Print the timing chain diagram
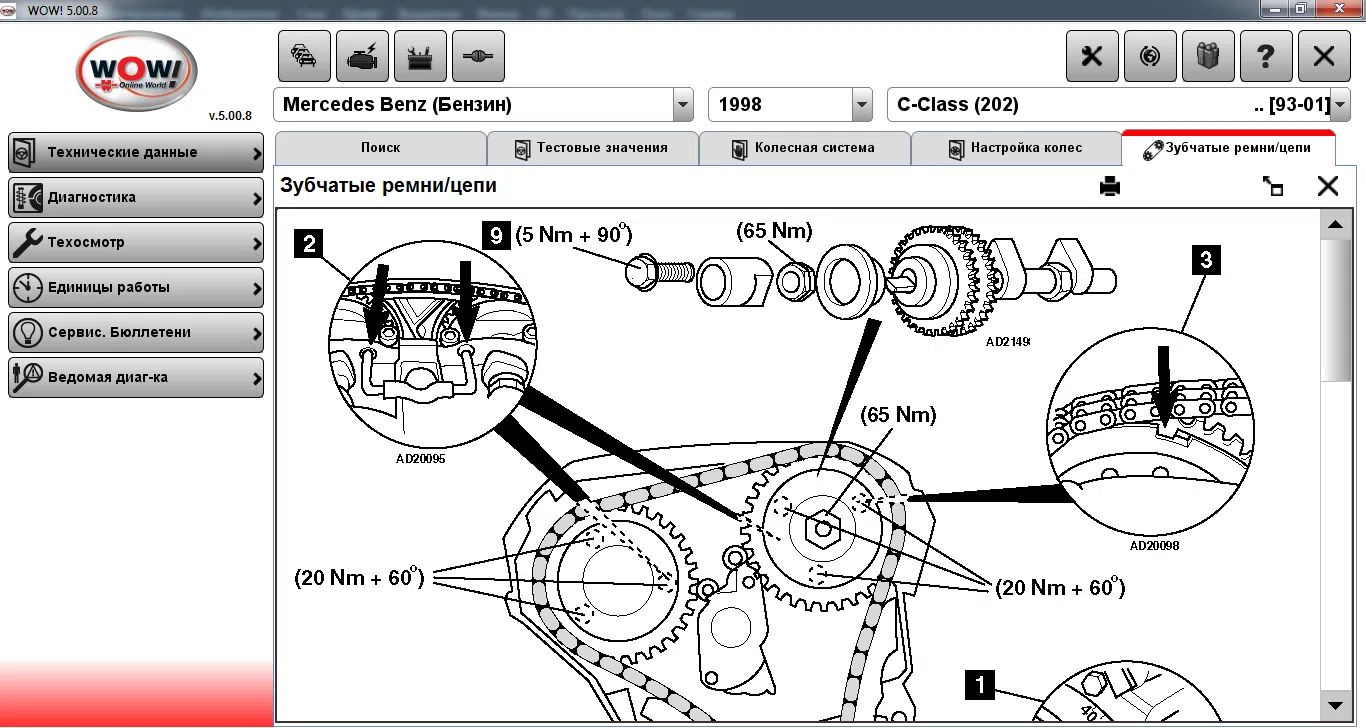 click(x=1110, y=186)
